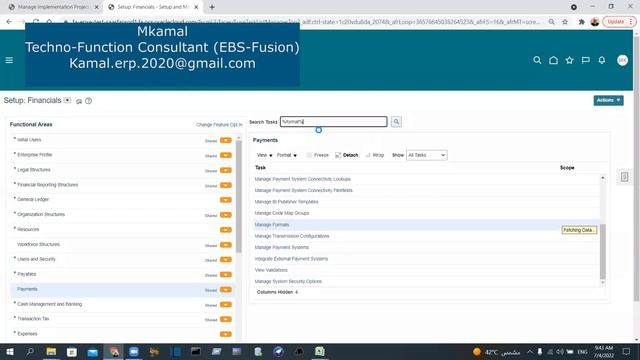Image resolution: width=640 pixels, height=360 pixels.
Task: Click the Chrome Update button
Action: (620, 22)
